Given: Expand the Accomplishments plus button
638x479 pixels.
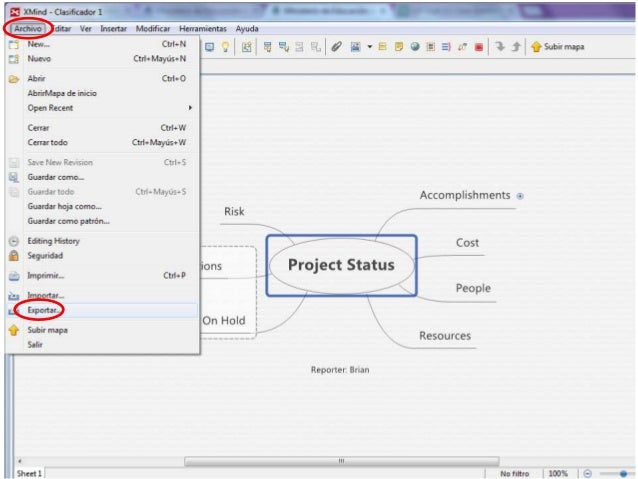Looking at the screenshot, I should tap(520, 196).
